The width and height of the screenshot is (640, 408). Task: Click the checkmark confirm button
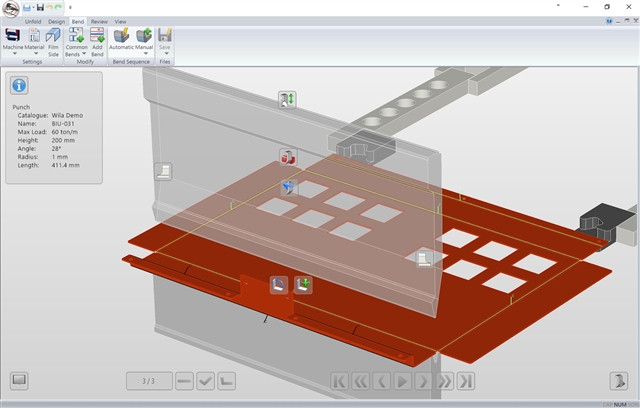206,380
